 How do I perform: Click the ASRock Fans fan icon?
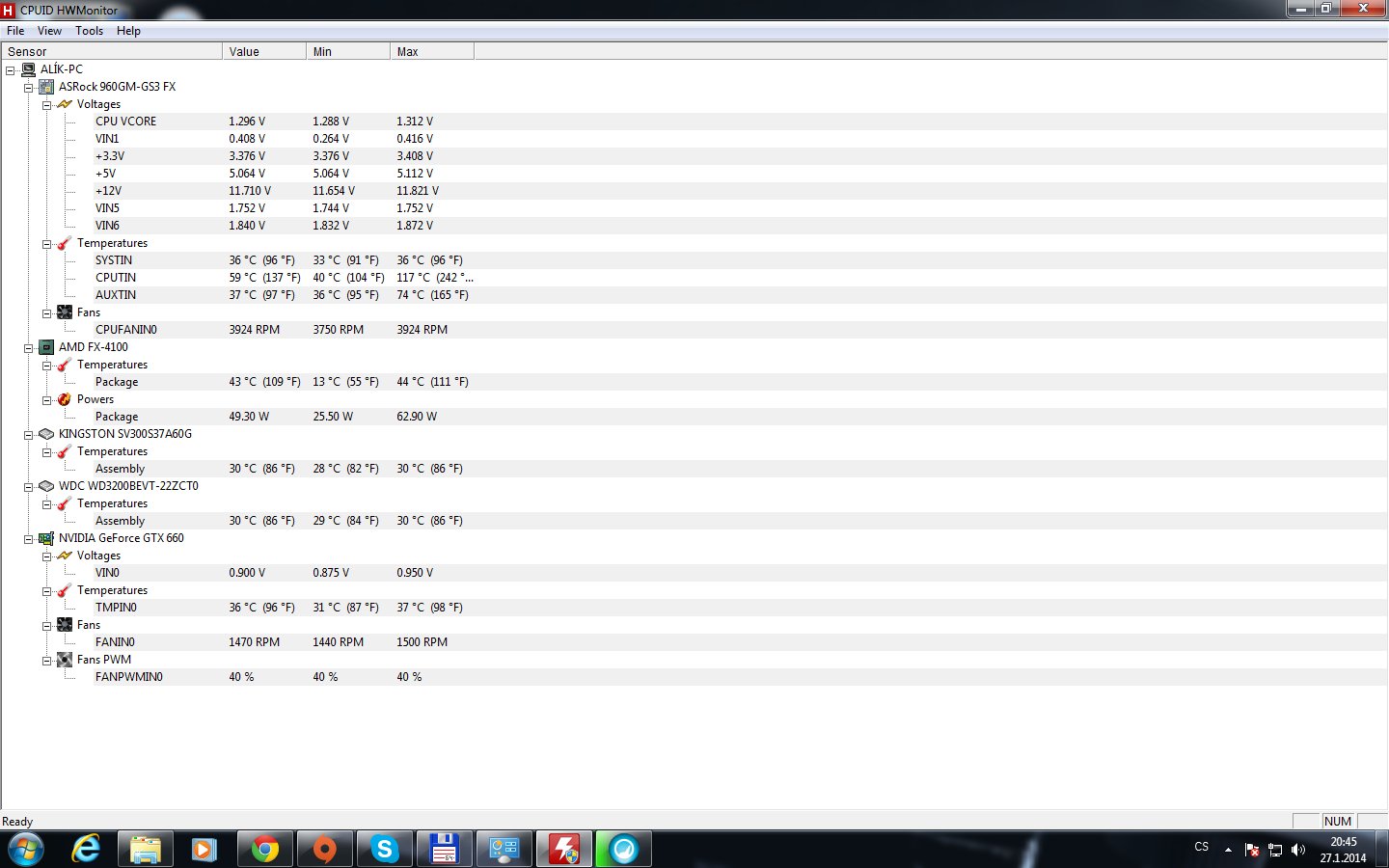tap(65, 312)
